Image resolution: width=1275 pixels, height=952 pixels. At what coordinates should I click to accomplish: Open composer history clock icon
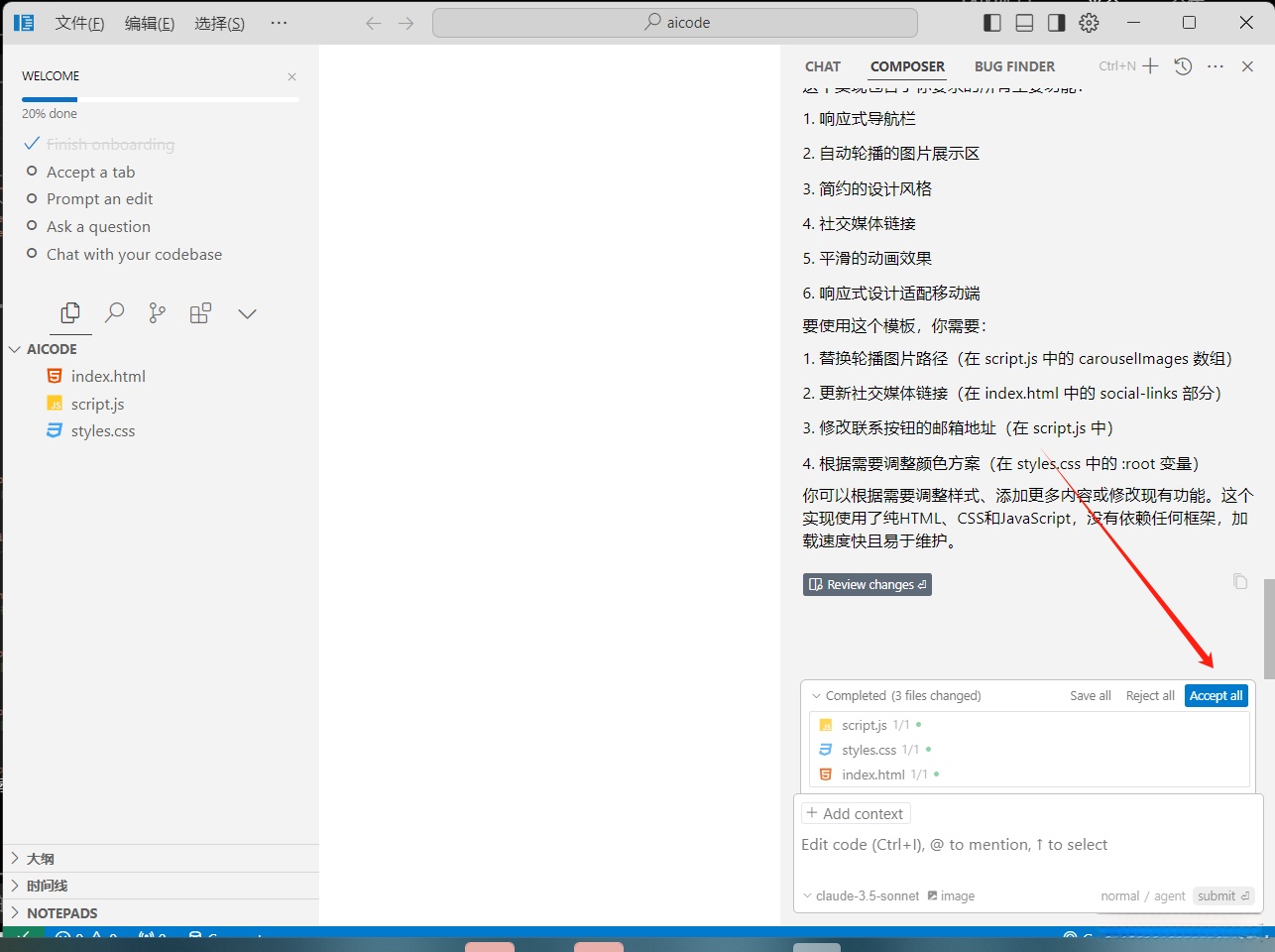click(x=1183, y=66)
